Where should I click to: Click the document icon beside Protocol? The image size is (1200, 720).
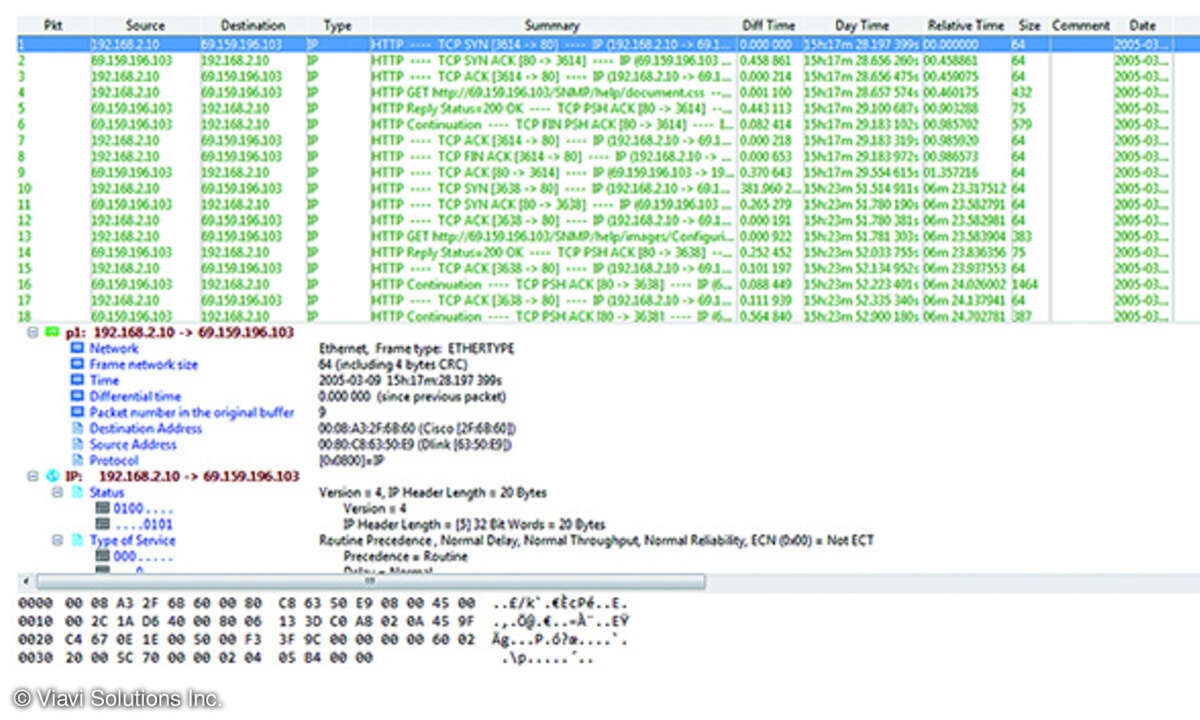point(77,460)
